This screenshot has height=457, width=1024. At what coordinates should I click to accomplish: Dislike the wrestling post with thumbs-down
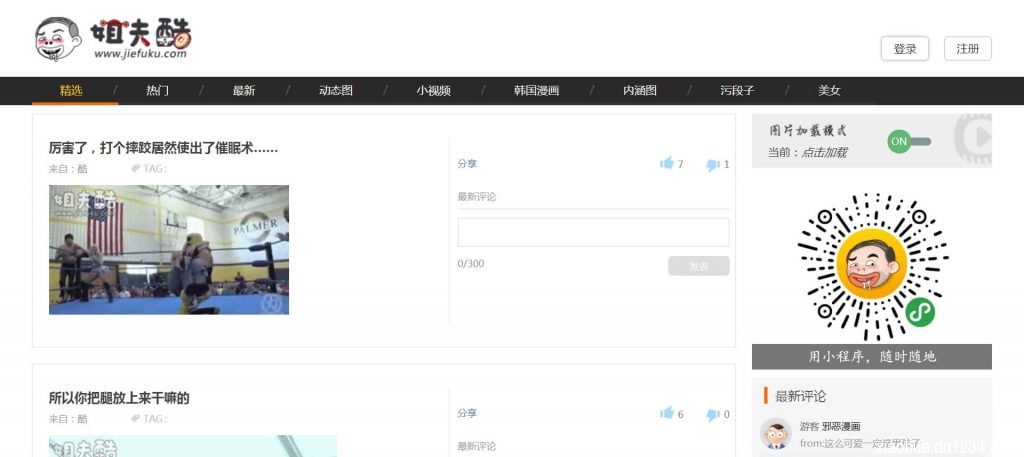pos(712,165)
